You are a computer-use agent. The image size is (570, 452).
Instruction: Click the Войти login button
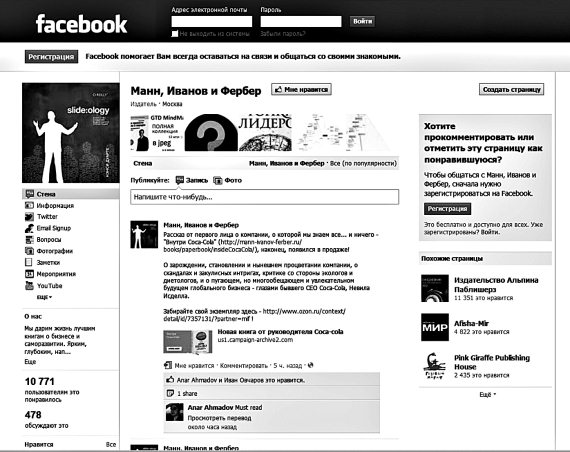[x=362, y=21]
